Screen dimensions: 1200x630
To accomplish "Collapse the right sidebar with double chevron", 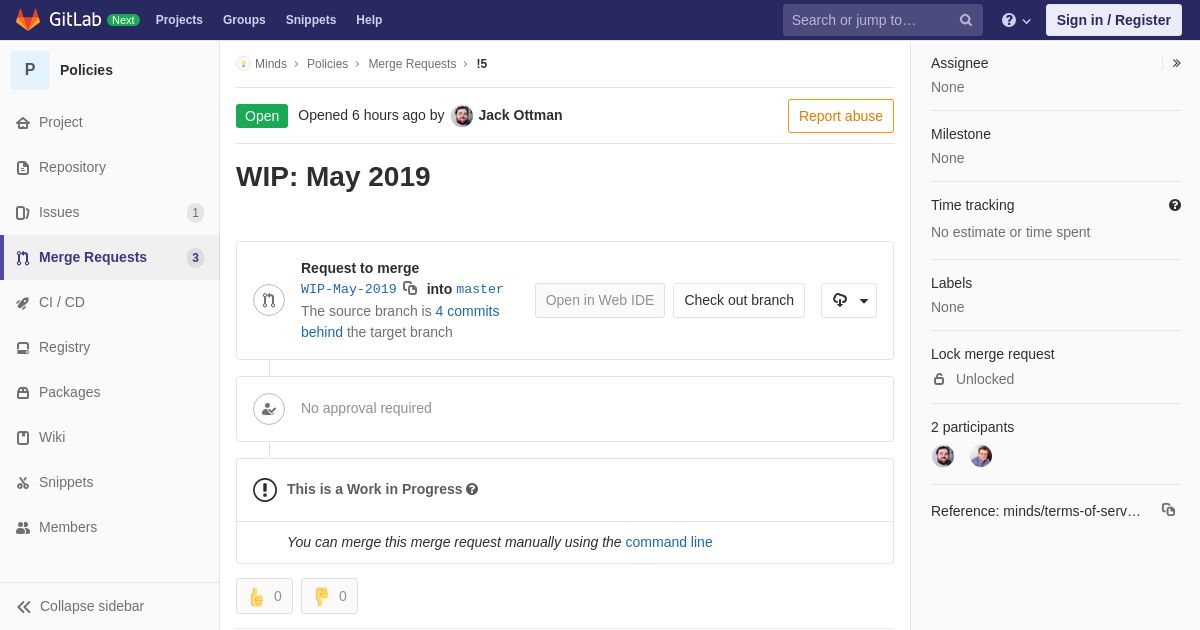I will tap(1176, 63).
